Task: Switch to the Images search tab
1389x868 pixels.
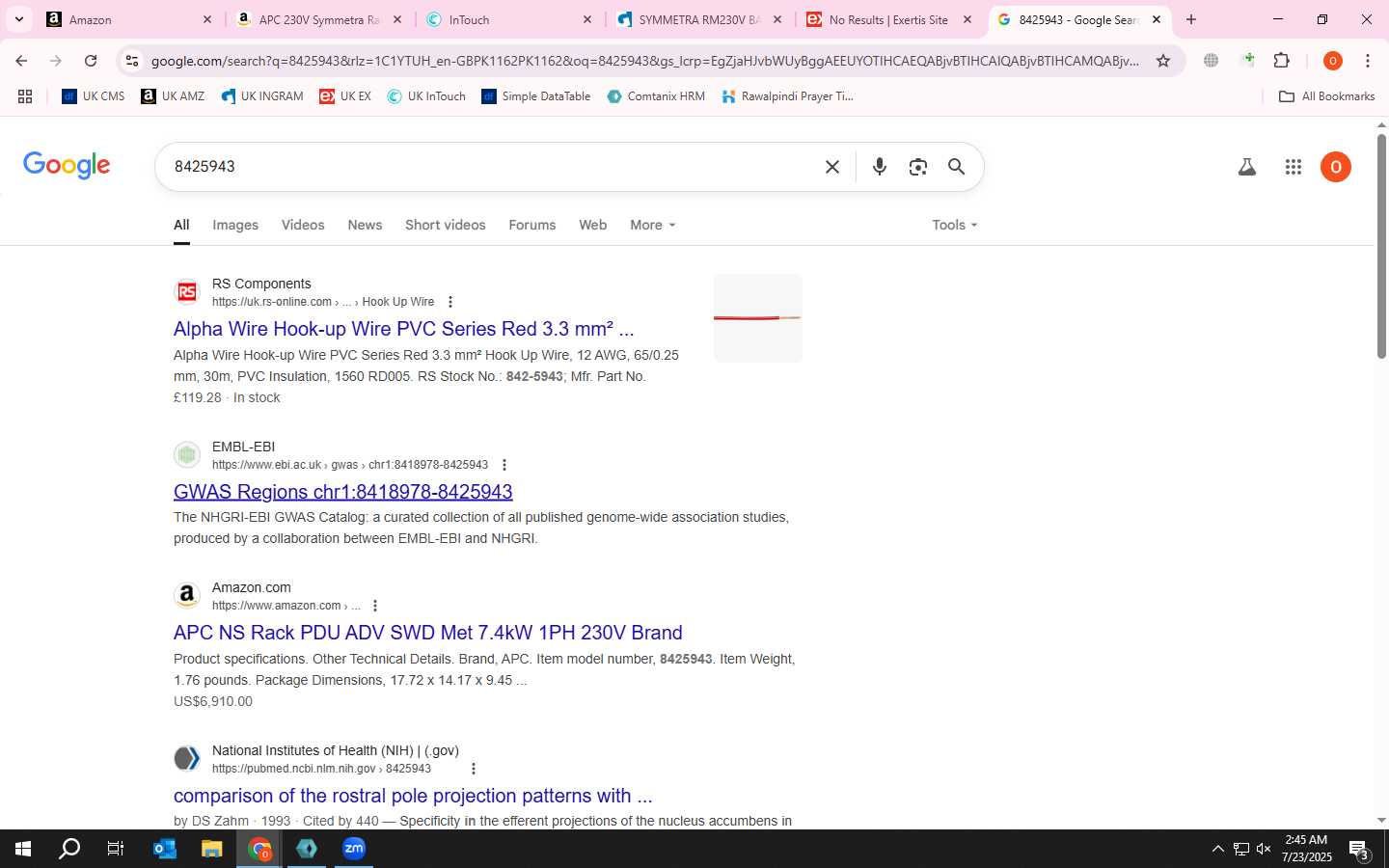Action: (235, 225)
